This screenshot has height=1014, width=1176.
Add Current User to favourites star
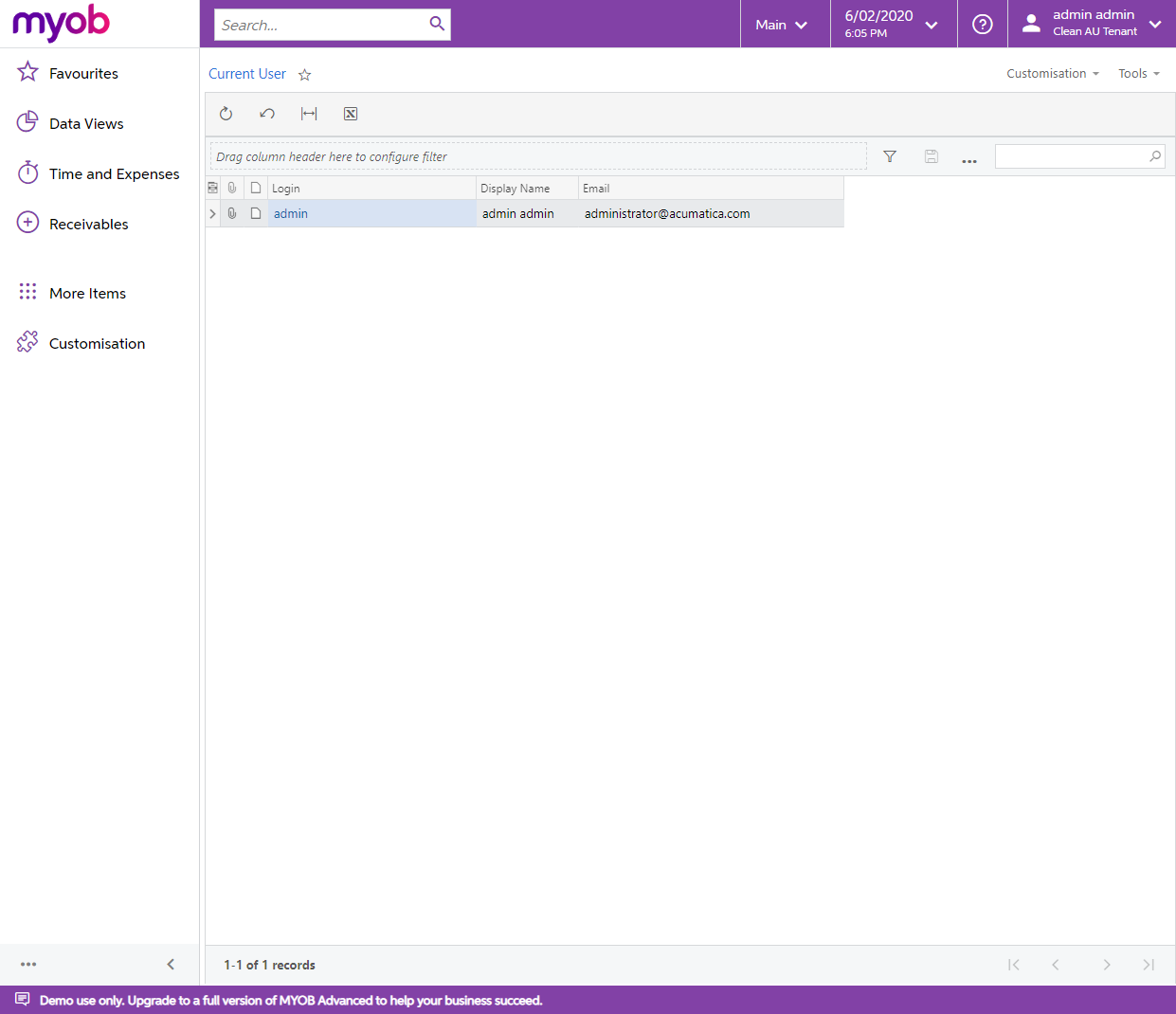pos(304,75)
